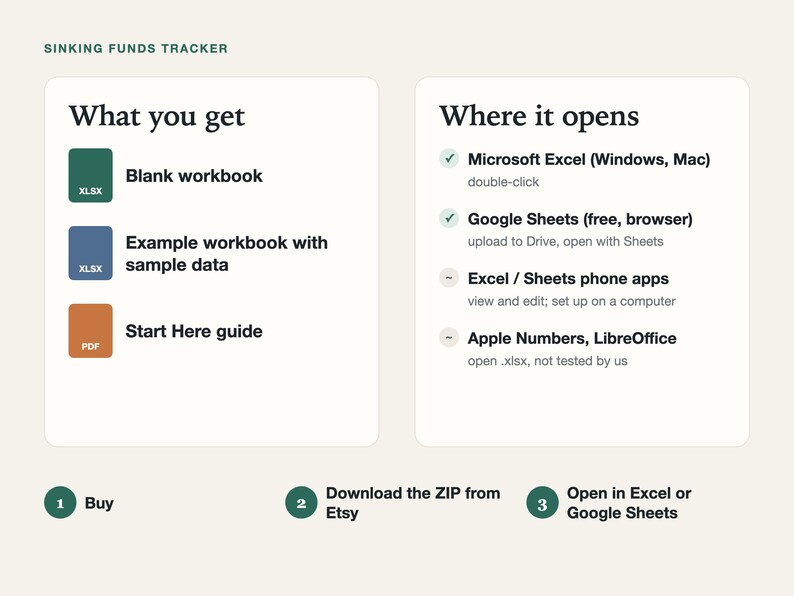
Task: Click the step 1 circle next to Buy
Action: click(60, 503)
